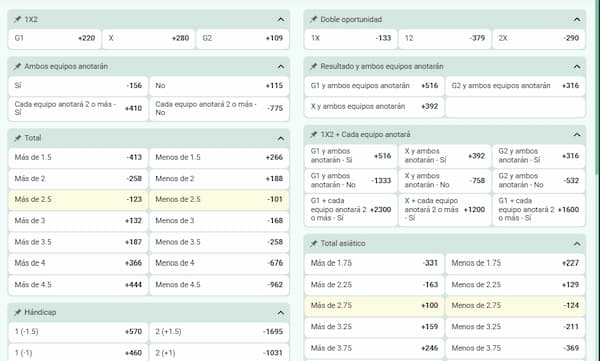This screenshot has height=361, width=600.
Task: Bet on 12 double chance -379
Action: 445,38
